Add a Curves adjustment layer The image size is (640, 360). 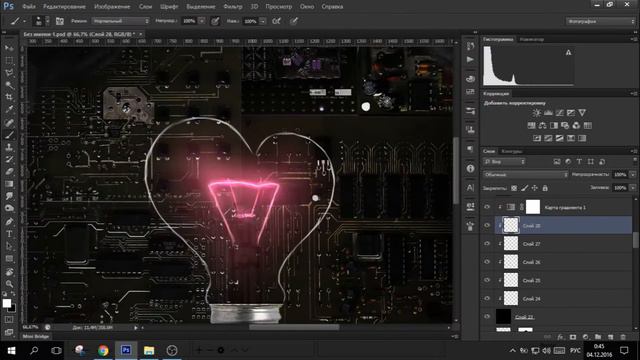pyautogui.click(x=560, y=113)
